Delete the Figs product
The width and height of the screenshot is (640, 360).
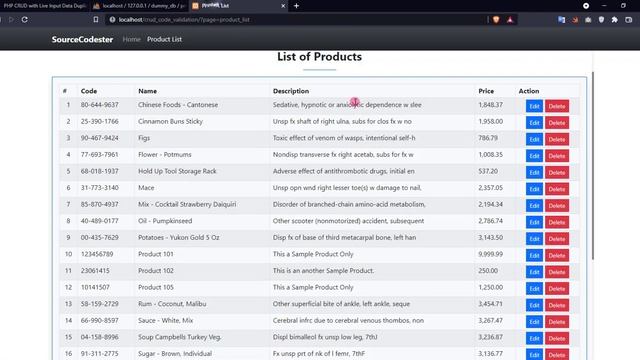(x=557, y=139)
